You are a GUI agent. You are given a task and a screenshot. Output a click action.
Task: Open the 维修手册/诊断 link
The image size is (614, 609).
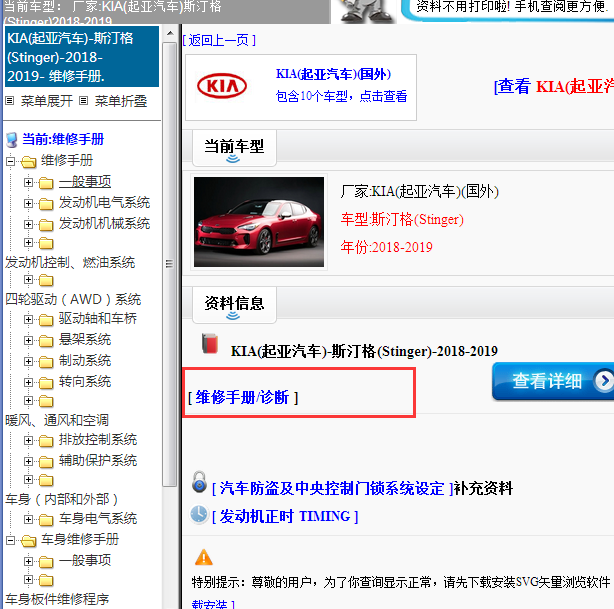click(x=243, y=398)
